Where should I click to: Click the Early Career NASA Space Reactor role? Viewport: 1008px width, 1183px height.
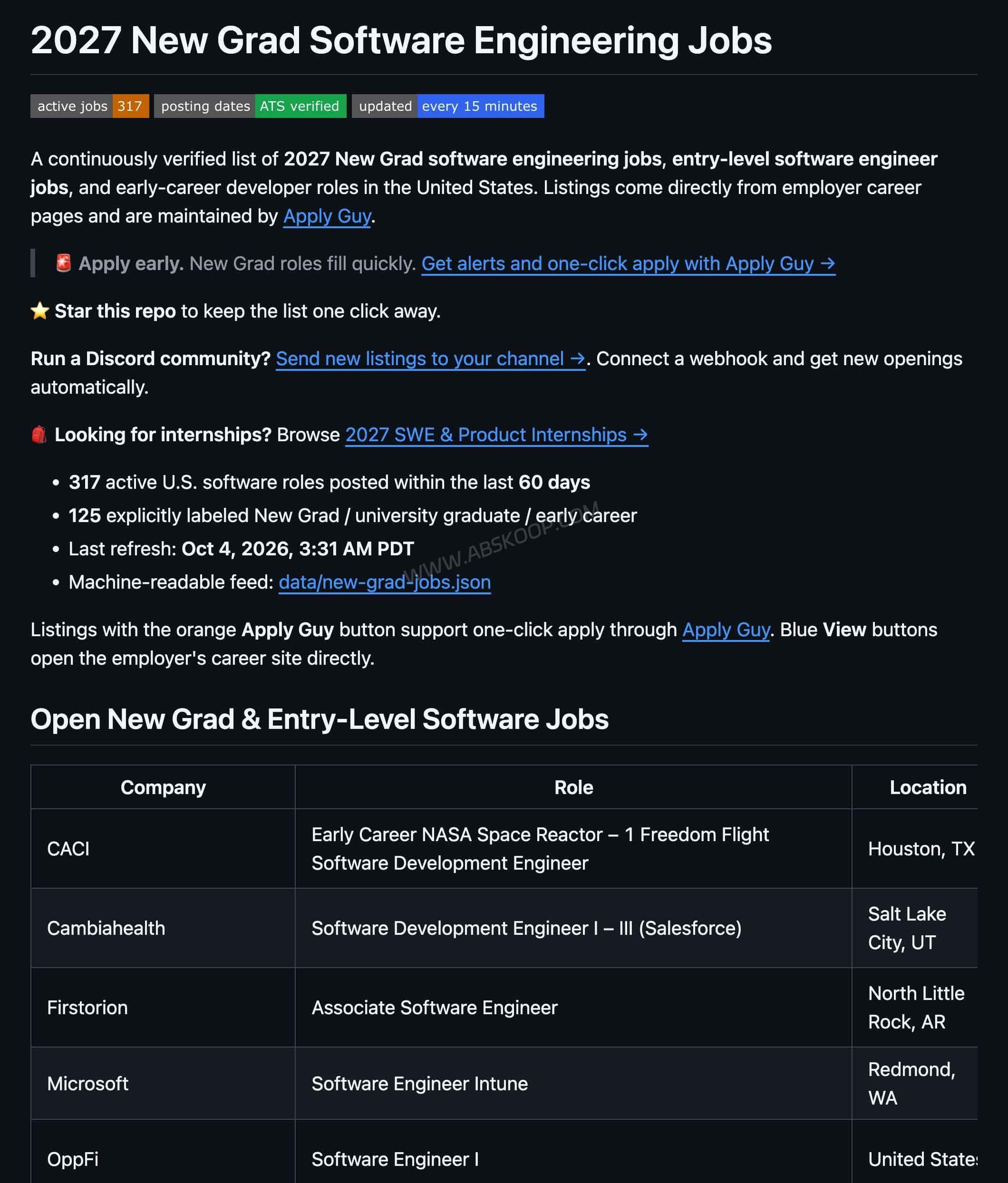[573, 849]
